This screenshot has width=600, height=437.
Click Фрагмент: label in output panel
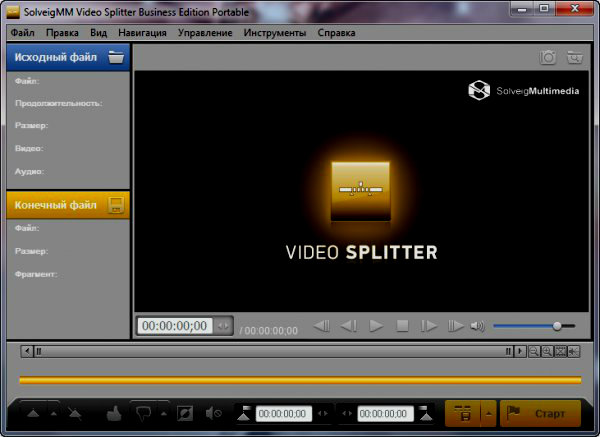point(36,274)
